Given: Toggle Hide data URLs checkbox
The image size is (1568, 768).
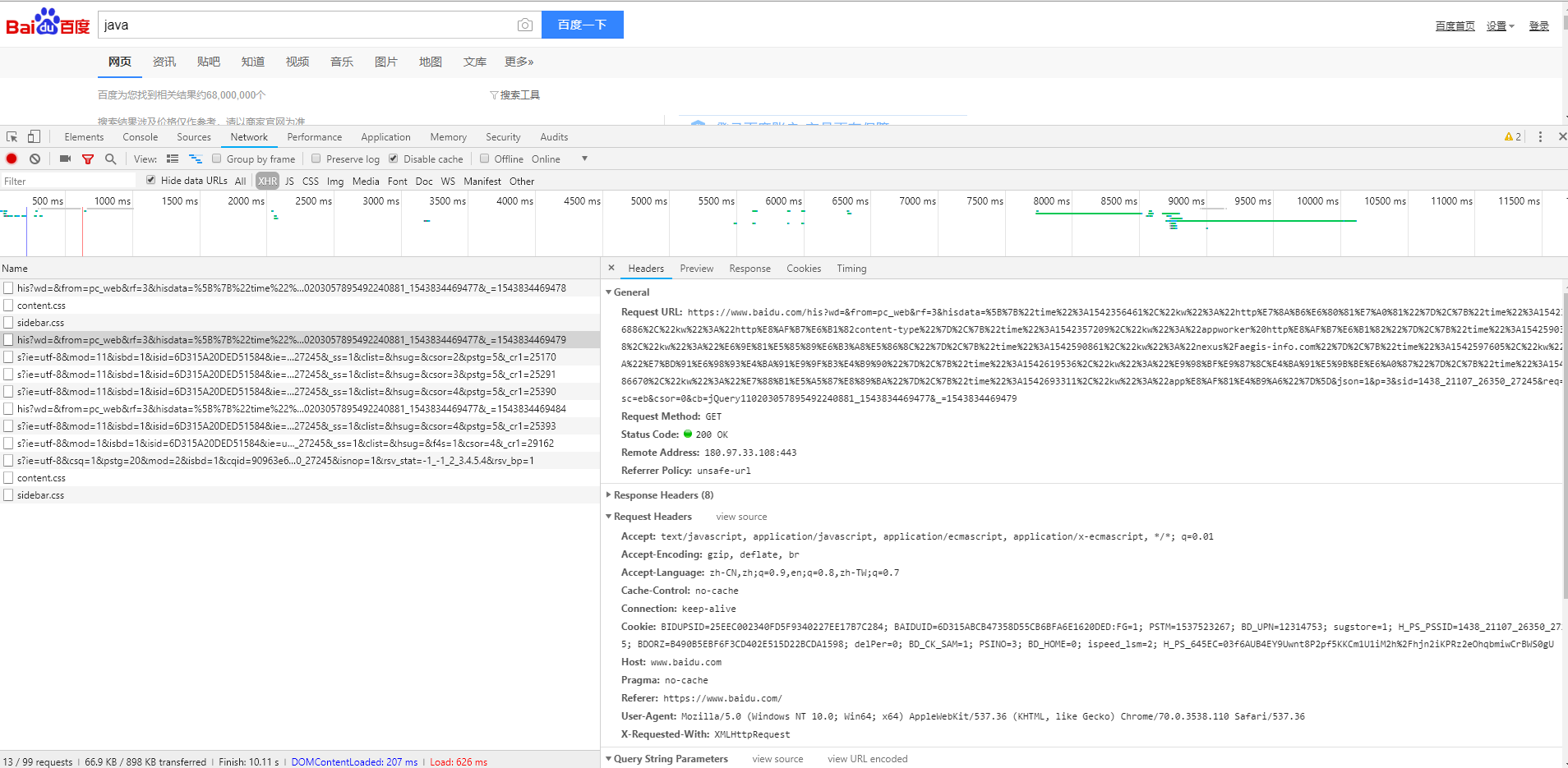Looking at the screenshot, I should point(151,180).
